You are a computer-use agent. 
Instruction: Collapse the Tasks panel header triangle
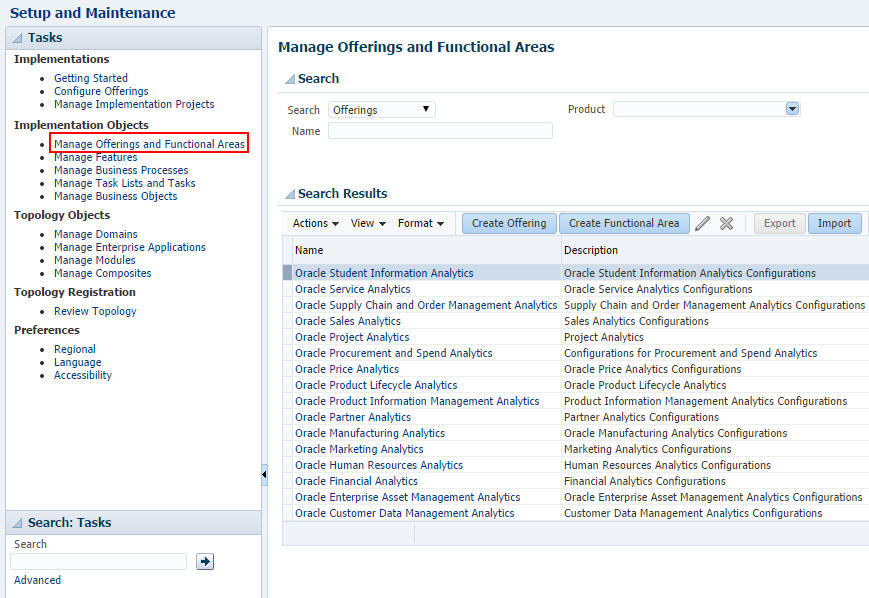pyautogui.click(x=17, y=38)
